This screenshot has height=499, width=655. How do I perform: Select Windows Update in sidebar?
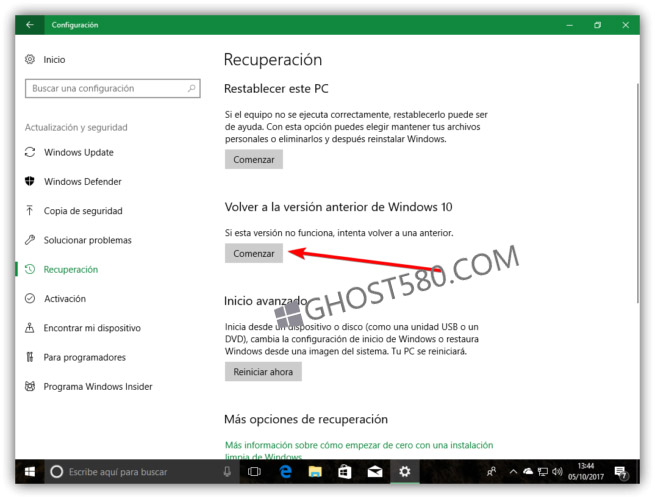point(79,152)
